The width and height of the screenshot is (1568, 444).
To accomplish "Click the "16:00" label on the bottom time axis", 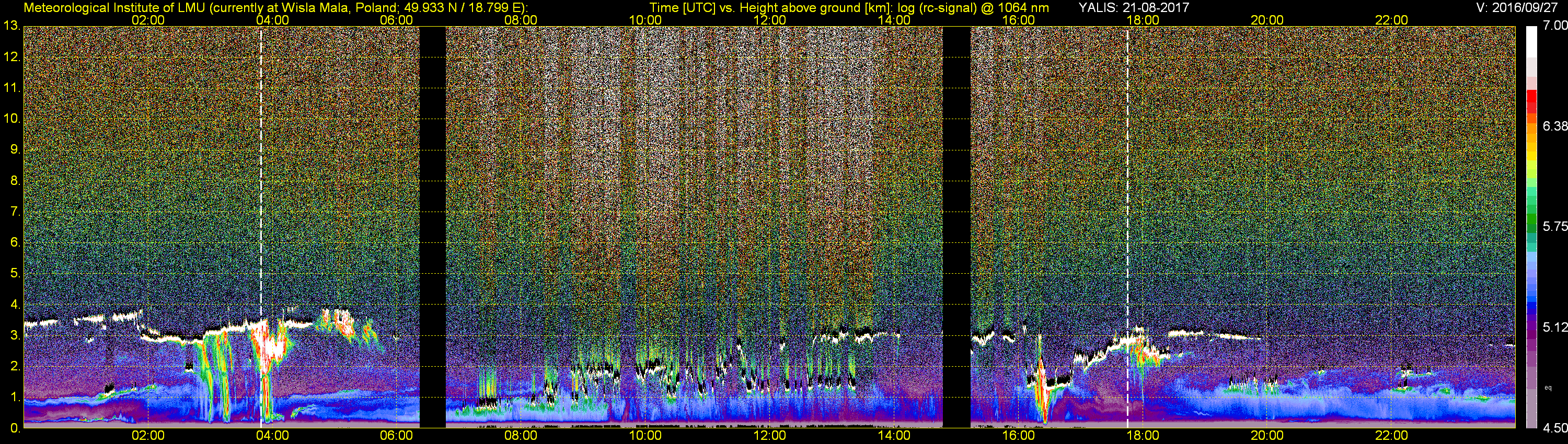I will (x=1018, y=436).
